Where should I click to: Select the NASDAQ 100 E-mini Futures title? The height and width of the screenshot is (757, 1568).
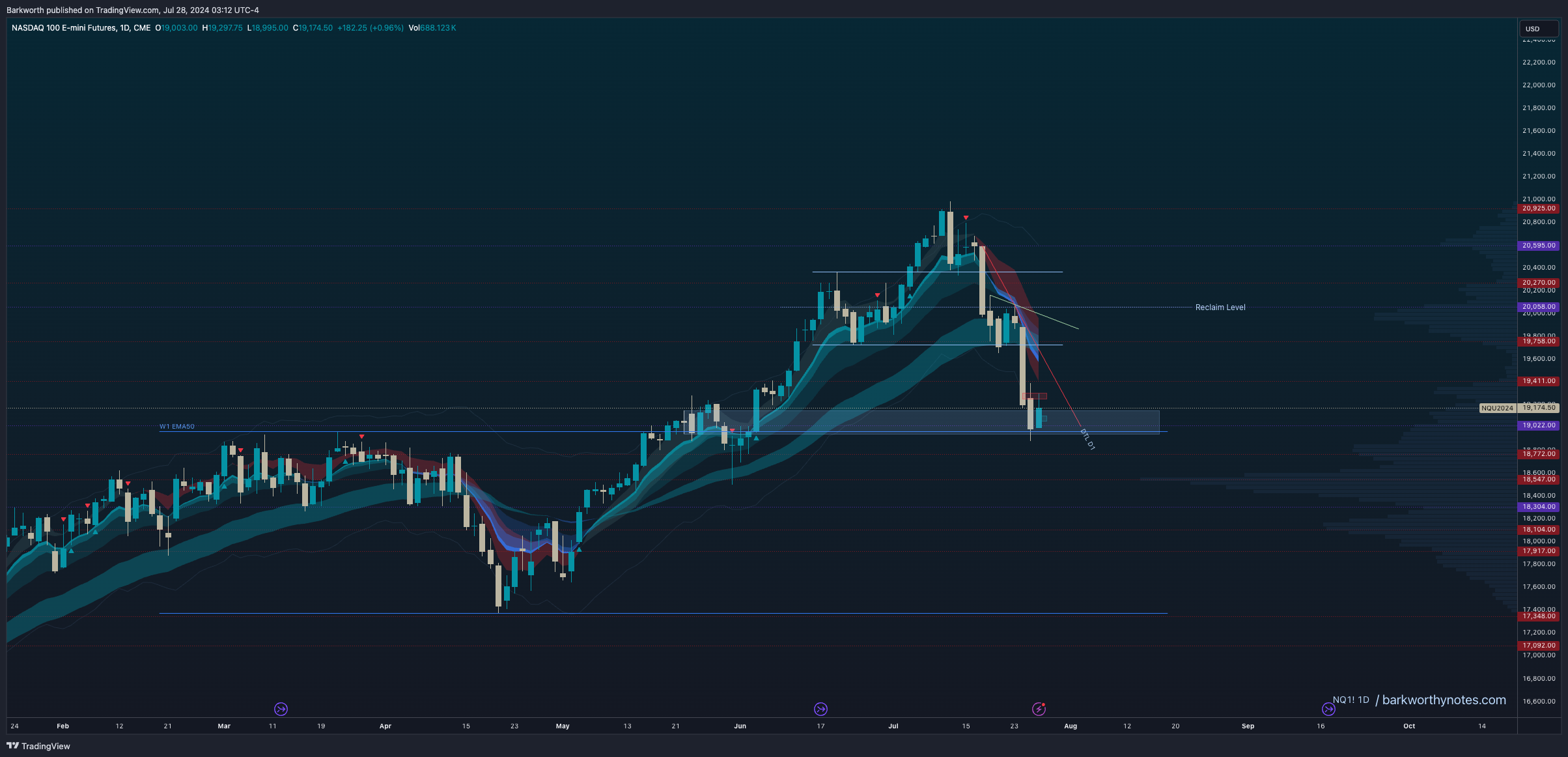[x=81, y=28]
